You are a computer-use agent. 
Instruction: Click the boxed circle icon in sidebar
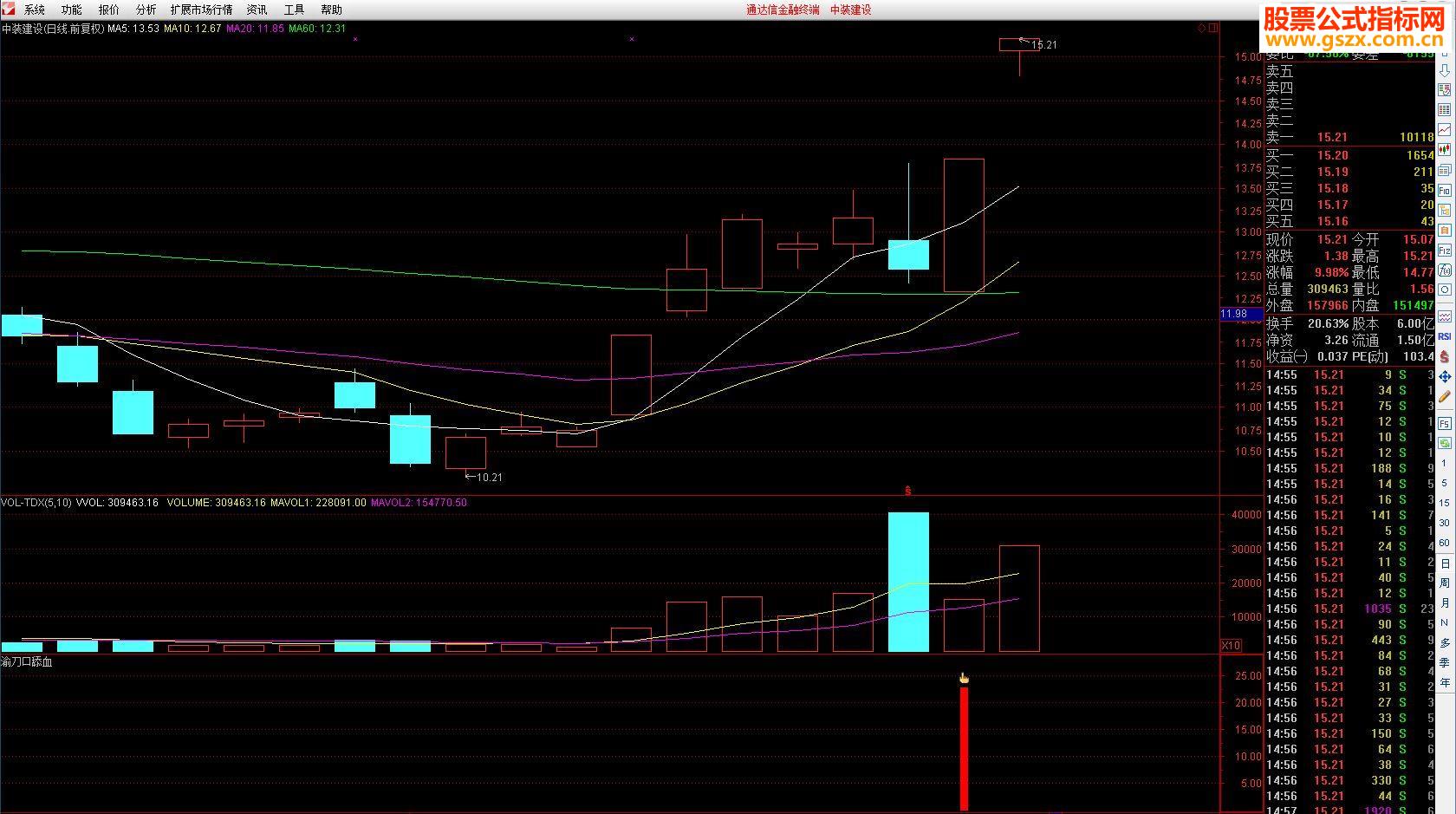pyautogui.click(x=1445, y=290)
